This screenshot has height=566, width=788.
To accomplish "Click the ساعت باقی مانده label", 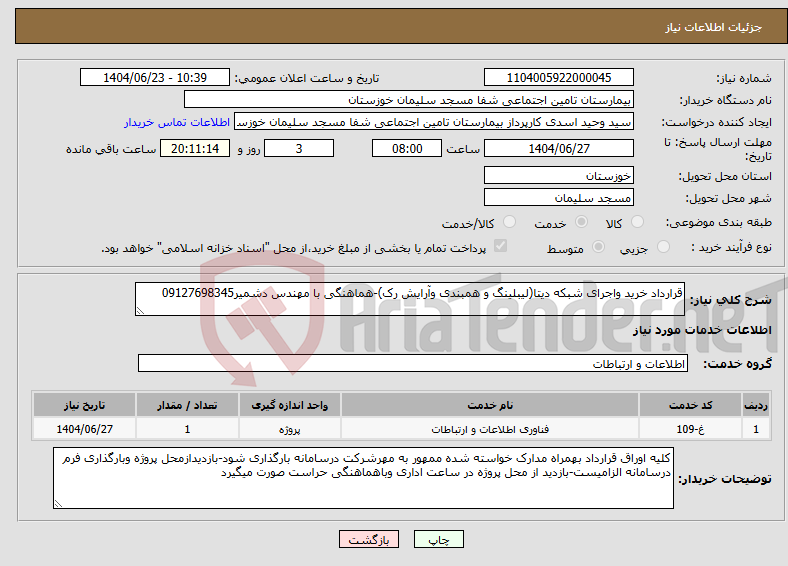I will (111, 149).
